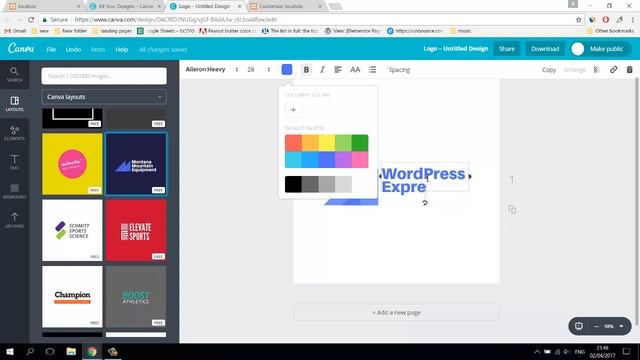Screen dimensions: 640x360
Task: Open the Spacing options
Action: click(x=399, y=70)
